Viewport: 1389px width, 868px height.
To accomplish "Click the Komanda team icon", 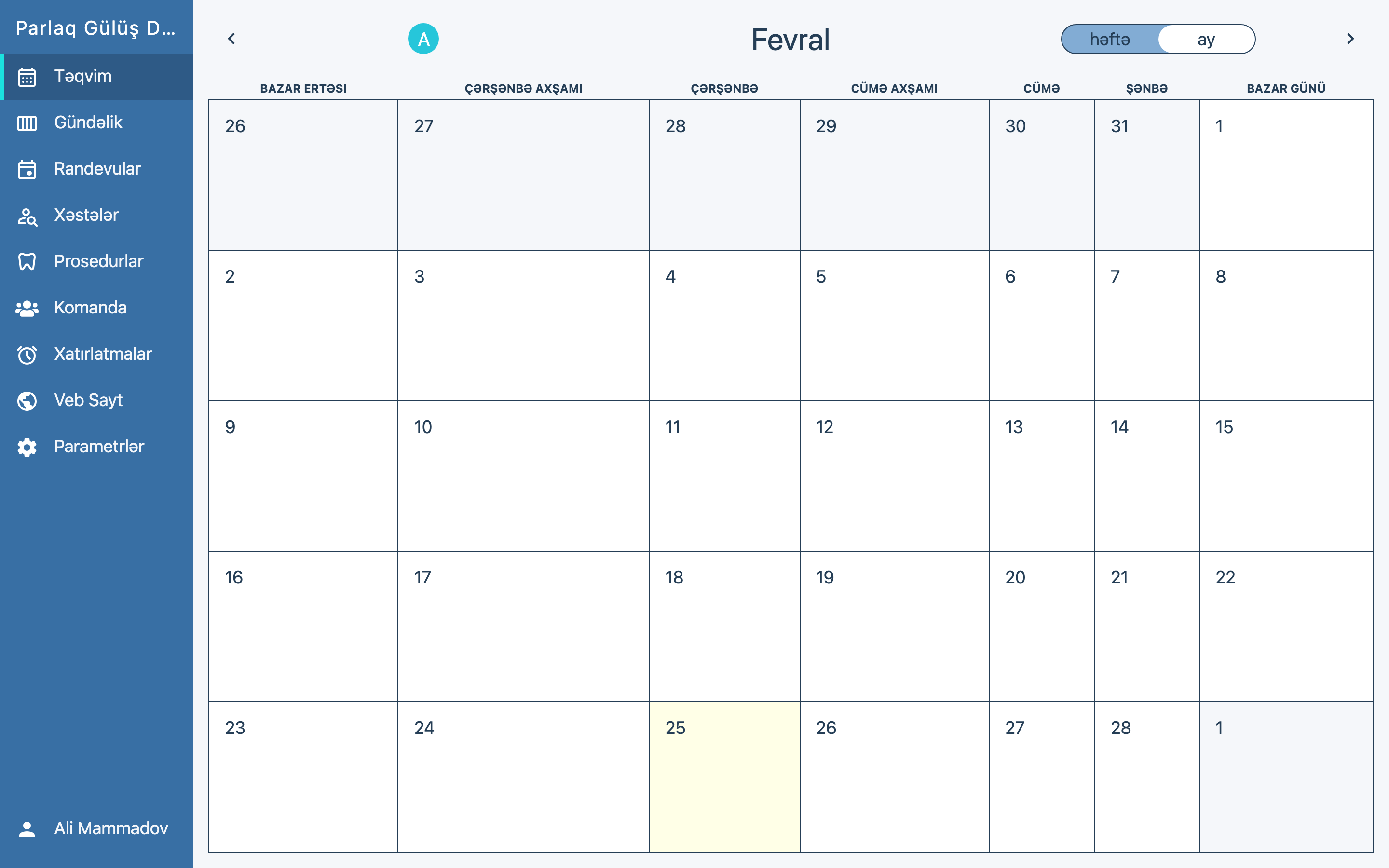I will (x=27, y=308).
